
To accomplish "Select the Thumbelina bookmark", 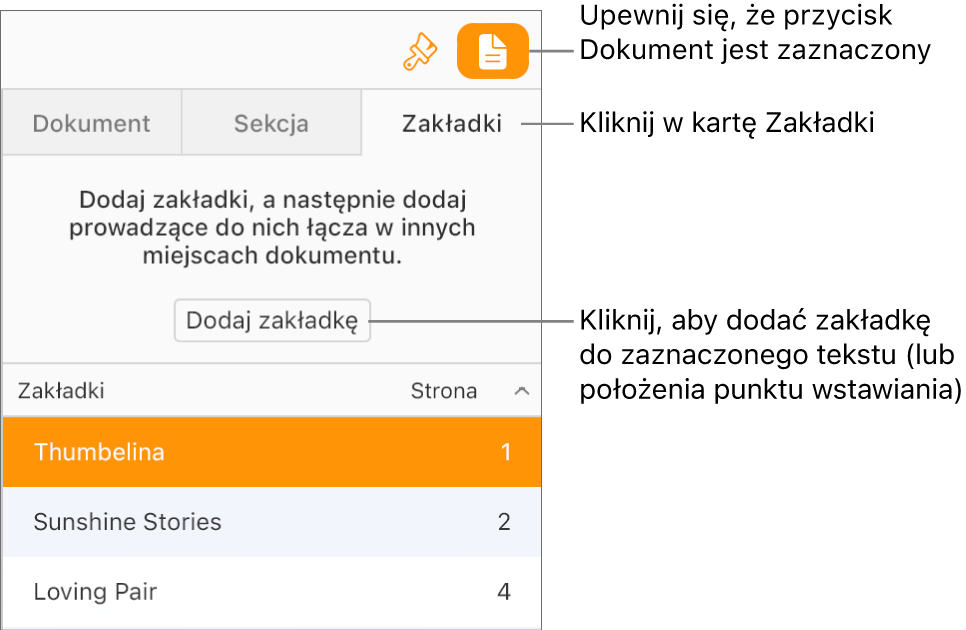I will pyautogui.click(x=99, y=452).
